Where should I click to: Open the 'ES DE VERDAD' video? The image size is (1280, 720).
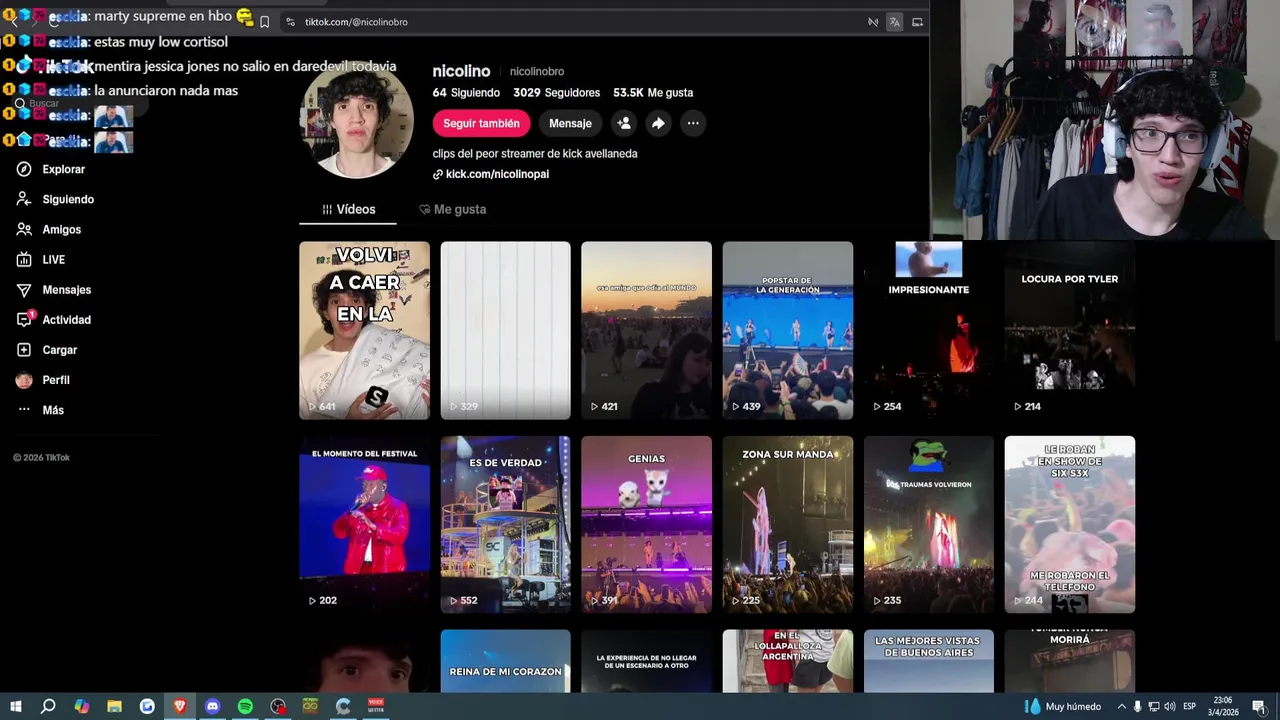pyautogui.click(x=505, y=524)
